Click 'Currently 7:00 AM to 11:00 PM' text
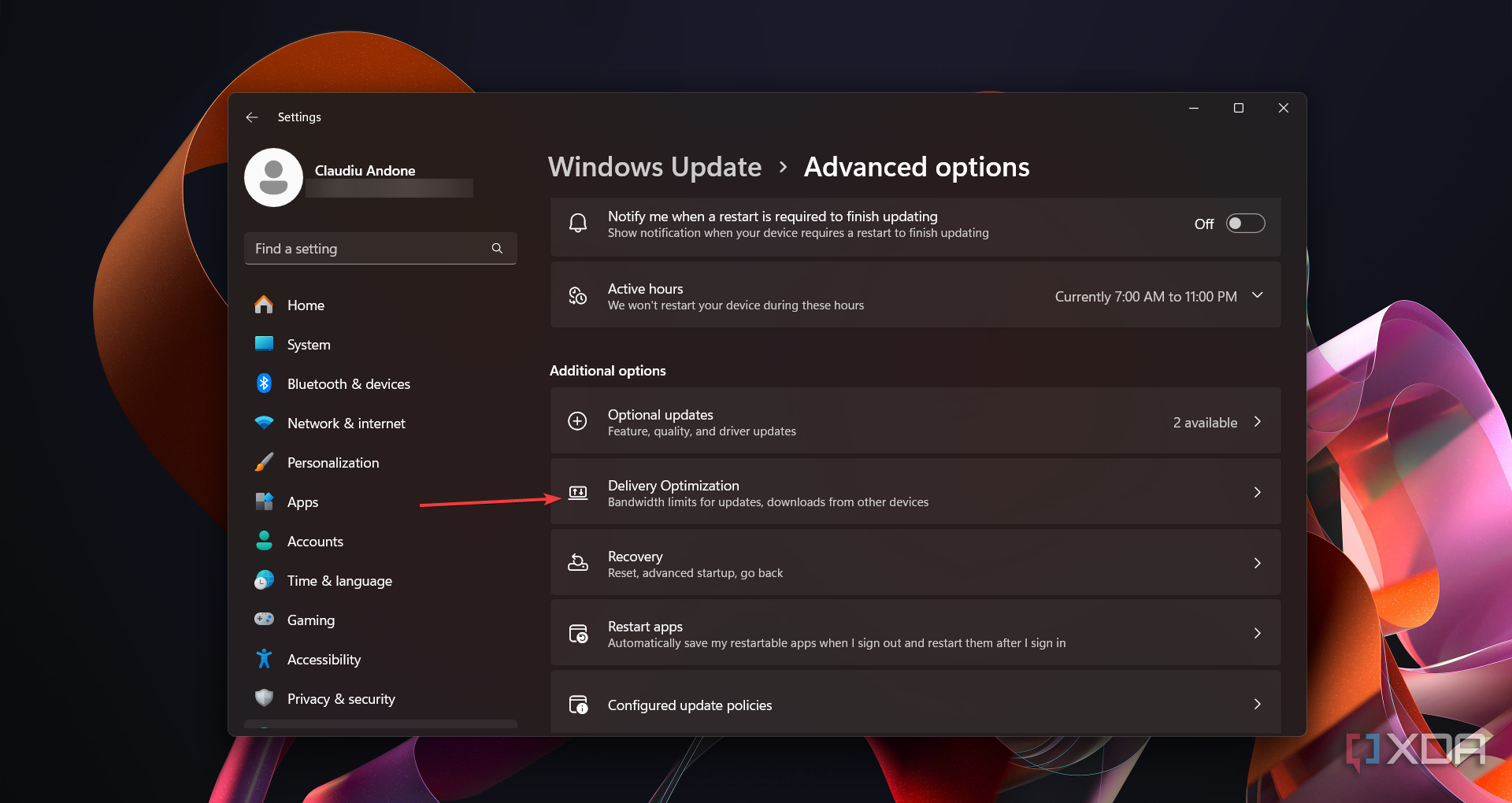The image size is (1512, 803). (x=1146, y=297)
